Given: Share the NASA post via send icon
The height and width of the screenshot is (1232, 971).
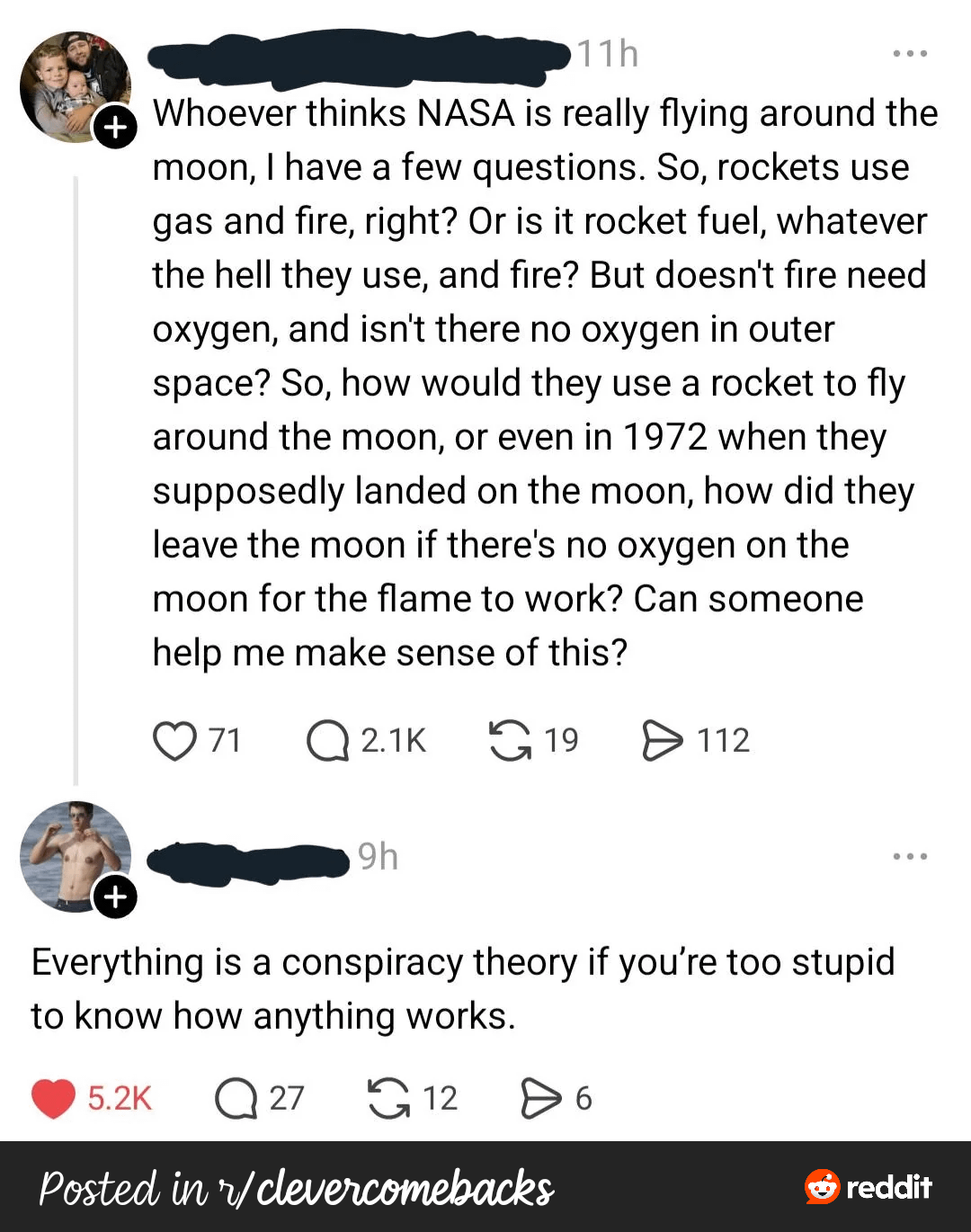Looking at the screenshot, I should (x=663, y=741).
